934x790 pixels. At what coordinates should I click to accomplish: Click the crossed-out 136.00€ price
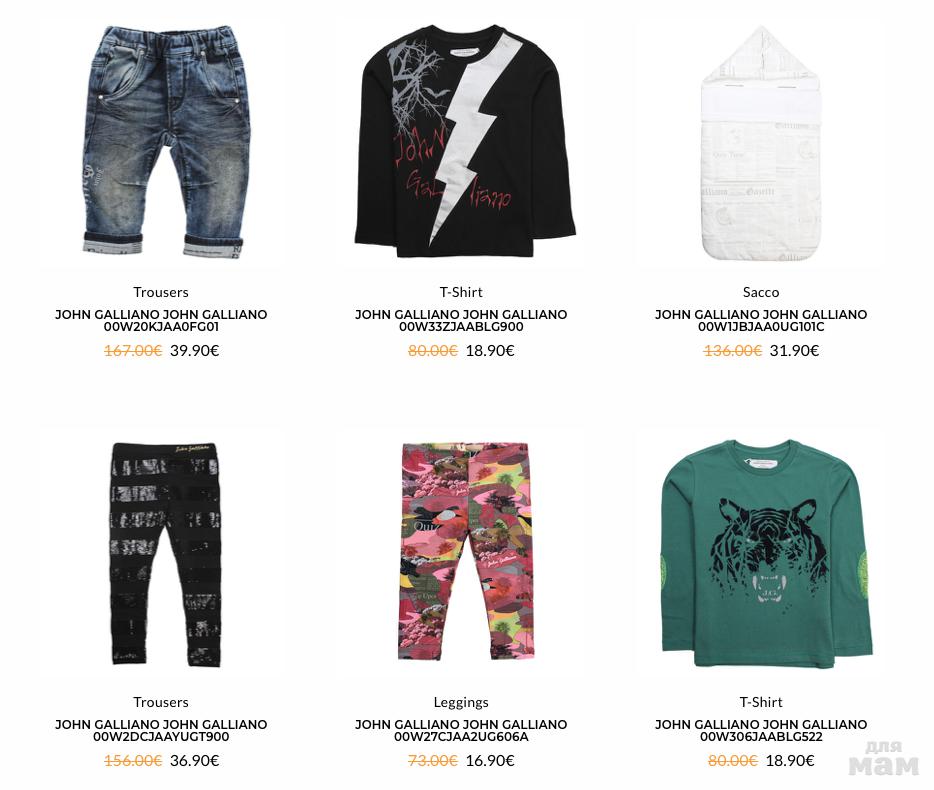[733, 350]
